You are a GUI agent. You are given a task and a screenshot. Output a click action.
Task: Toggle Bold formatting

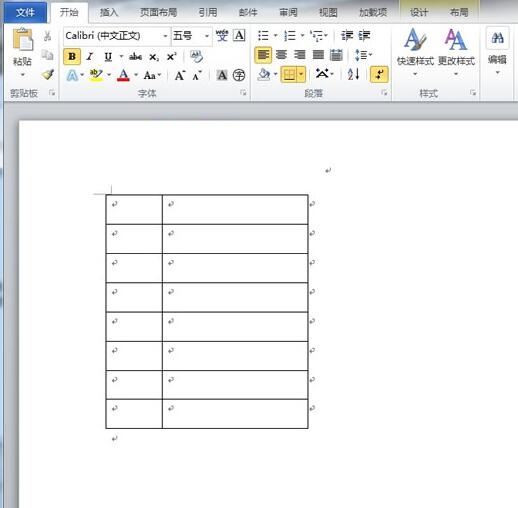pos(72,56)
